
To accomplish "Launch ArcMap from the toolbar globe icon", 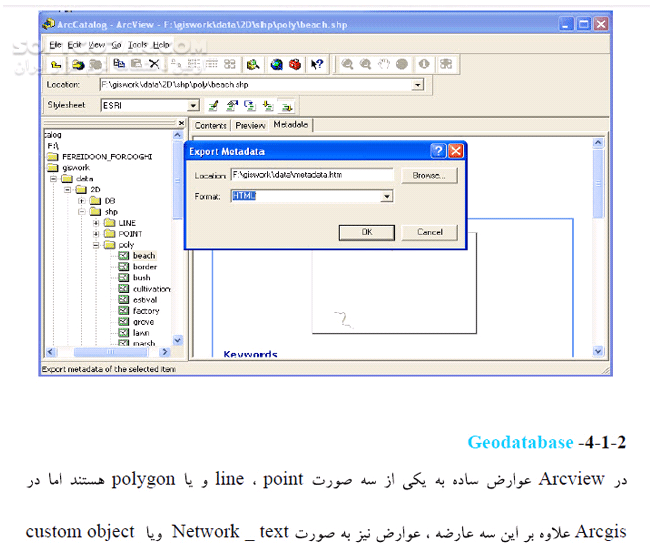I will [275, 64].
